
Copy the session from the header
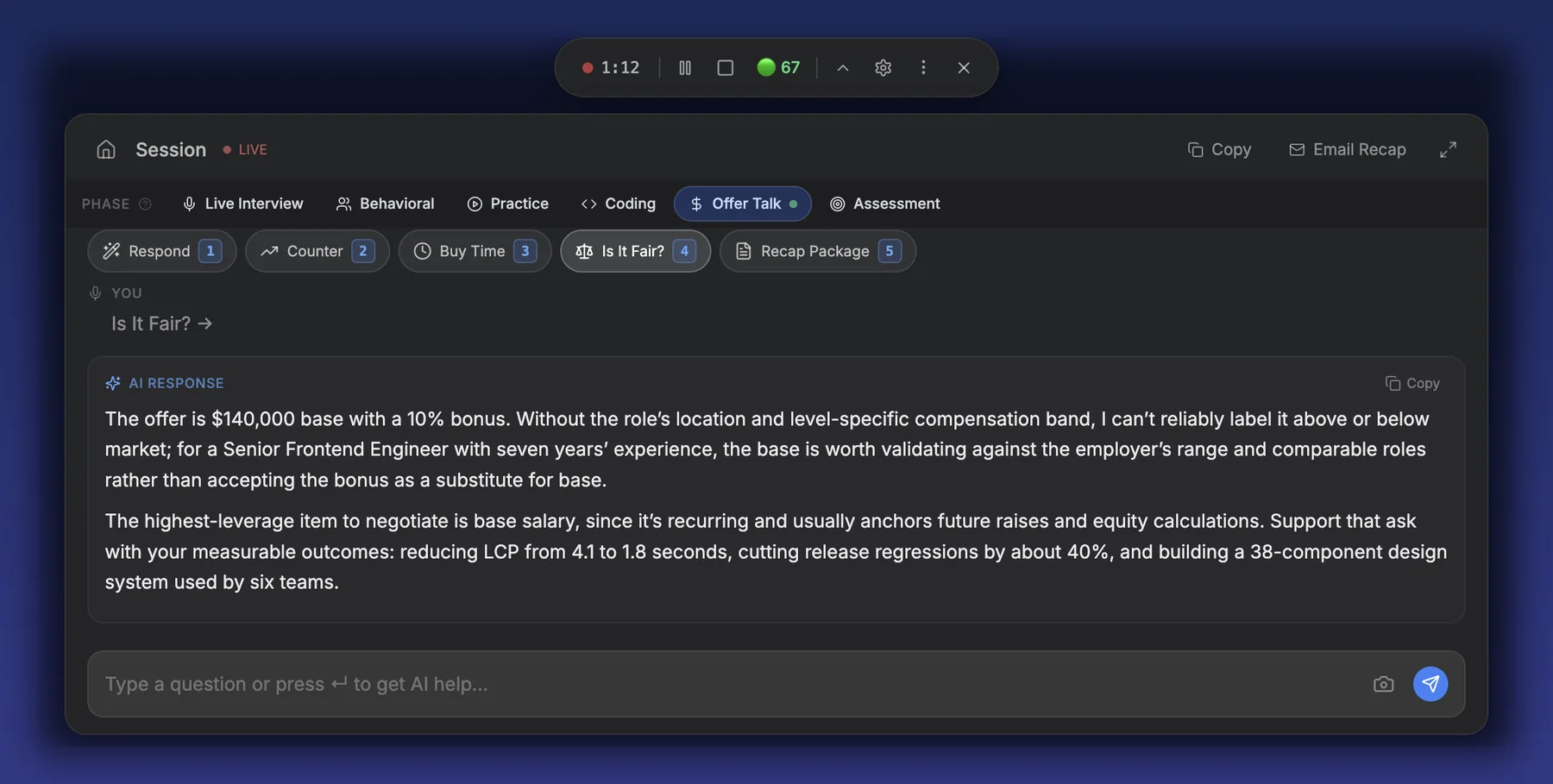click(x=1219, y=149)
